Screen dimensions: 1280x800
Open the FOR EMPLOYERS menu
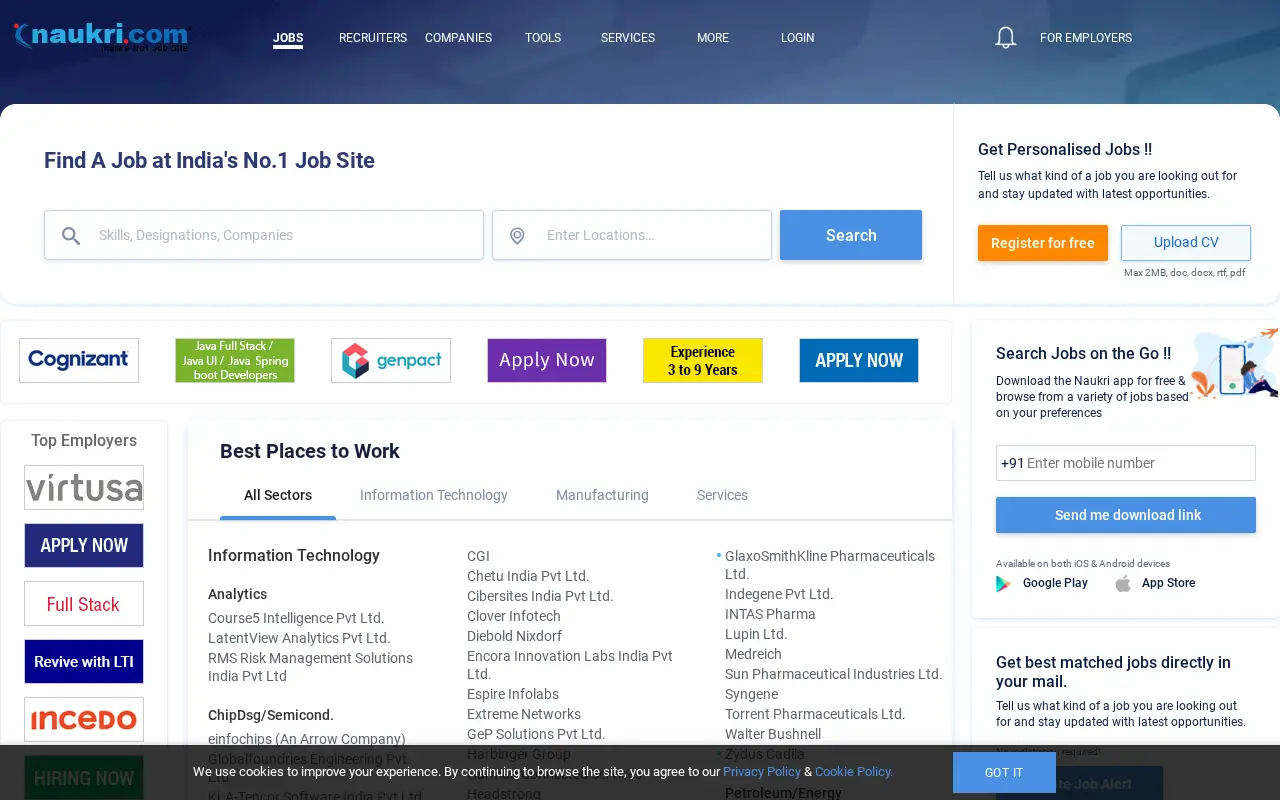pos(1086,38)
